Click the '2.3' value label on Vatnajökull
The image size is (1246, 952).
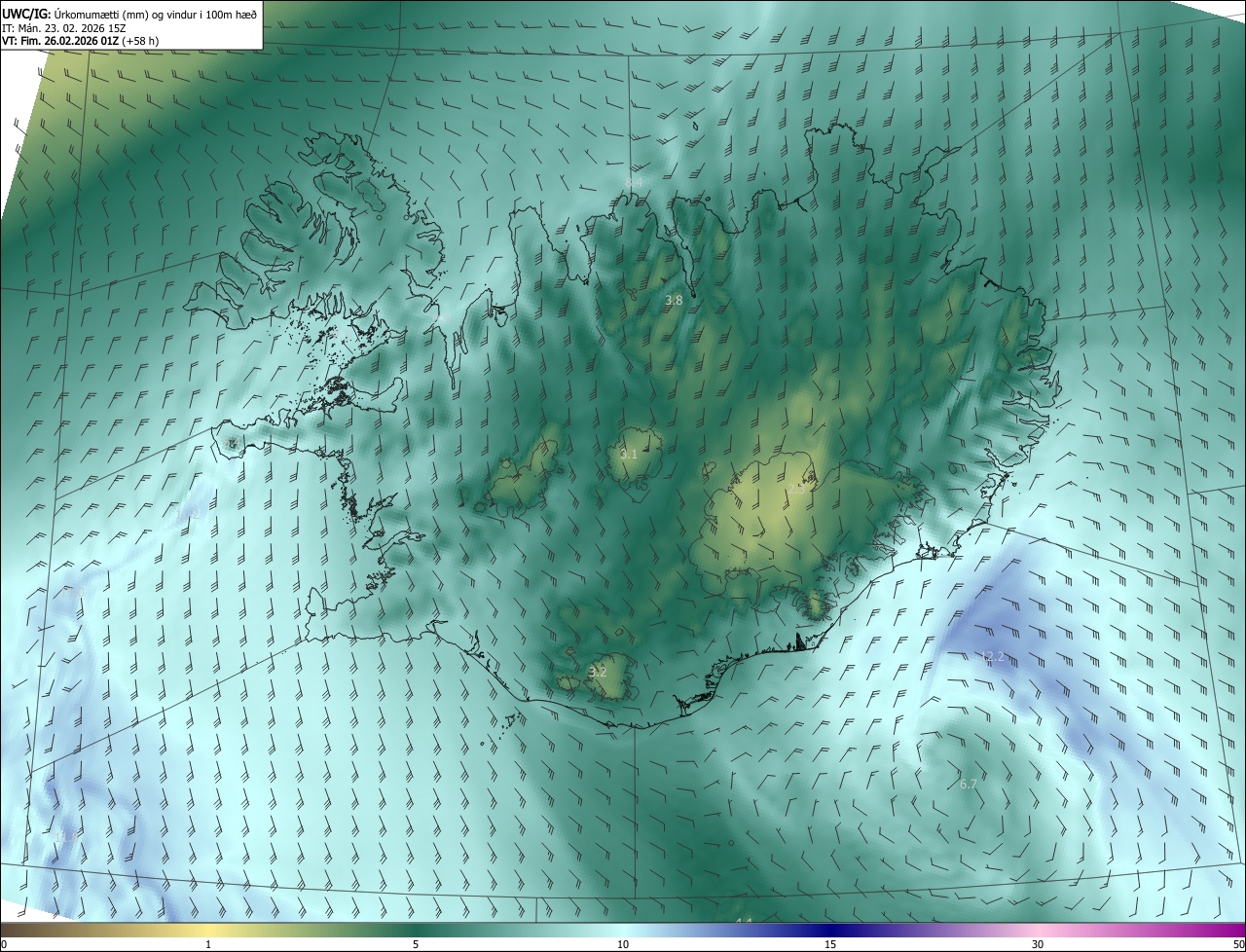tap(796, 490)
